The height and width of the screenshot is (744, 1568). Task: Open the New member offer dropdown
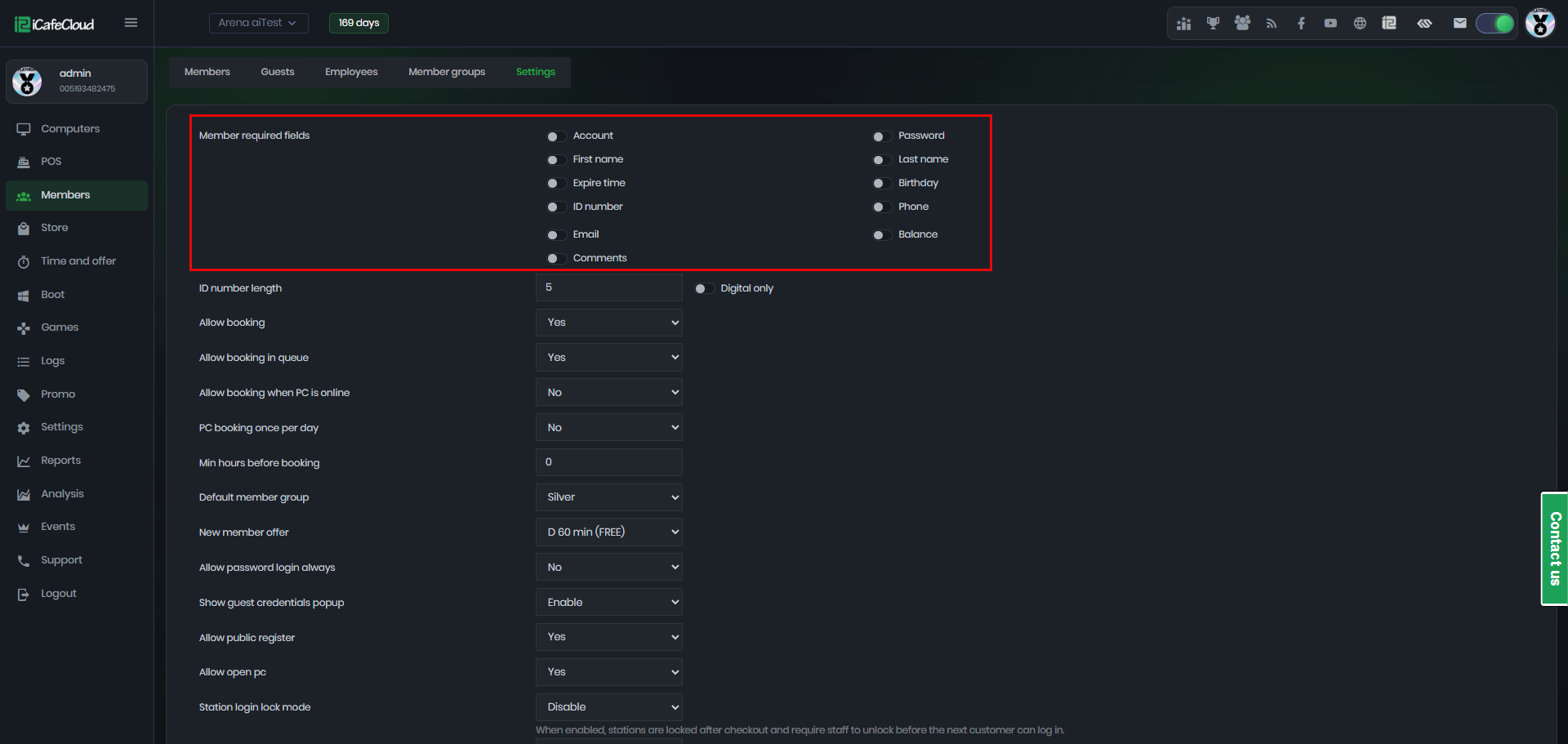609,532
